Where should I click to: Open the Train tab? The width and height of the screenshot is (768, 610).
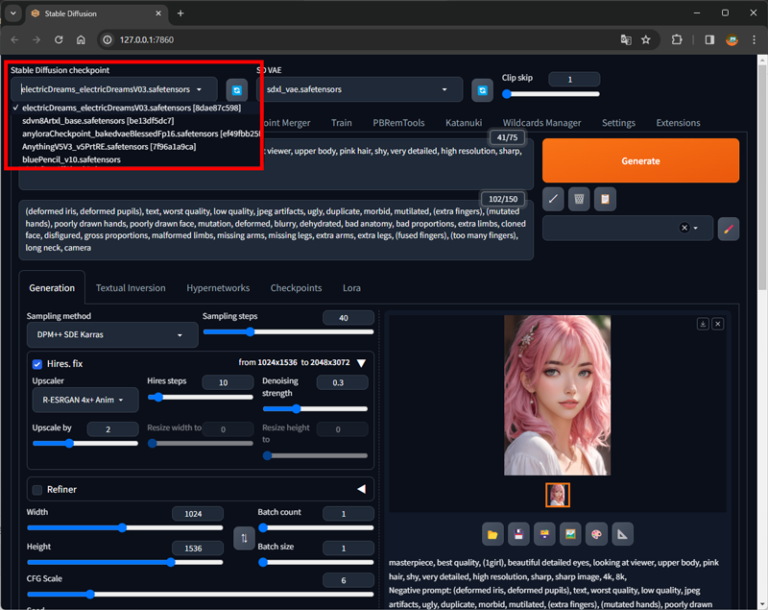tap(341, 123)
